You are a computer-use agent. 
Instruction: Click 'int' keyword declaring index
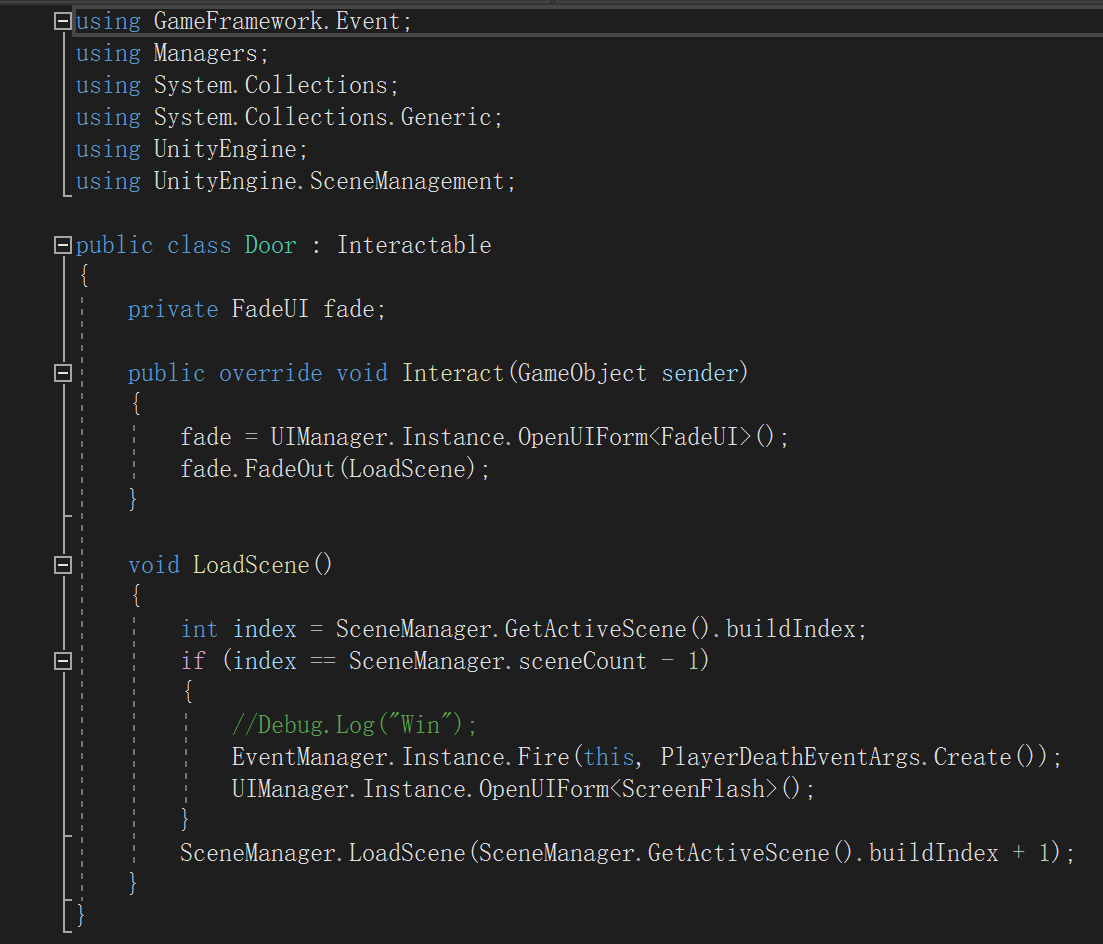[199, 629]
